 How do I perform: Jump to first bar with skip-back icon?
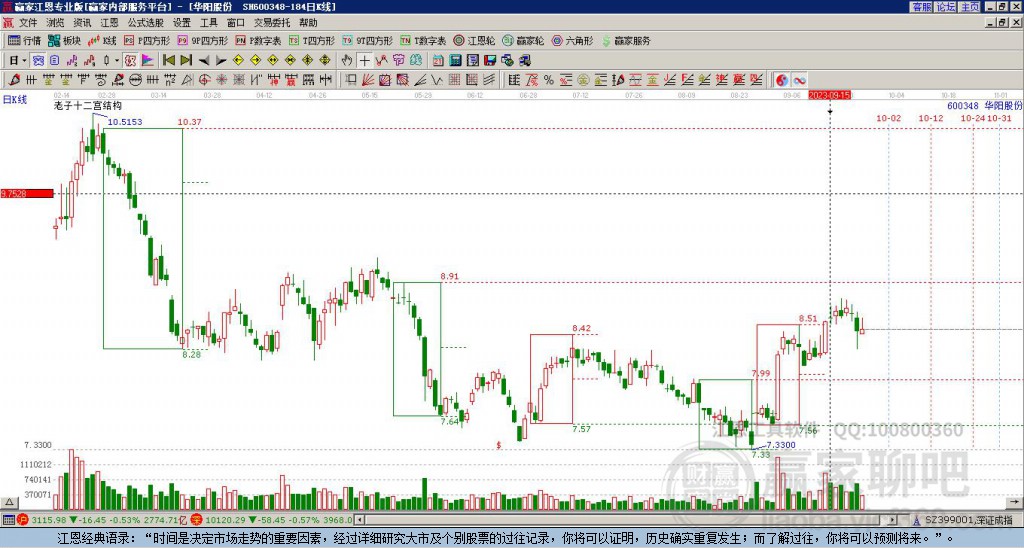click(x=168, y=61)
